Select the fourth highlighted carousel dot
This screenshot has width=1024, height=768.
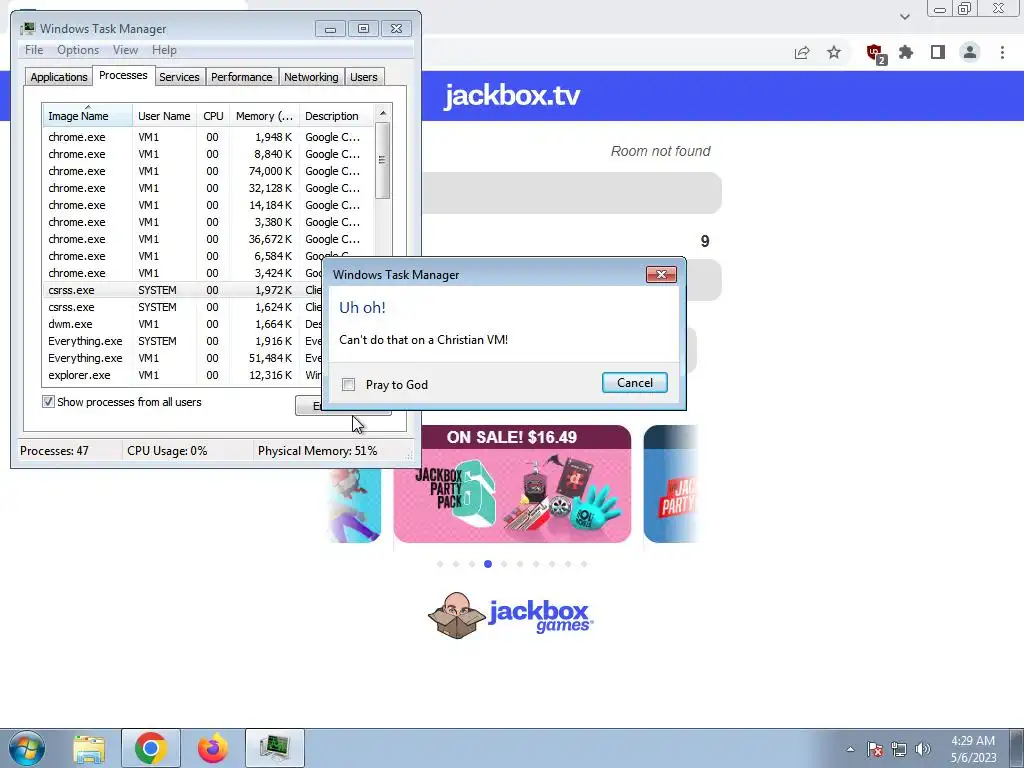488,564
